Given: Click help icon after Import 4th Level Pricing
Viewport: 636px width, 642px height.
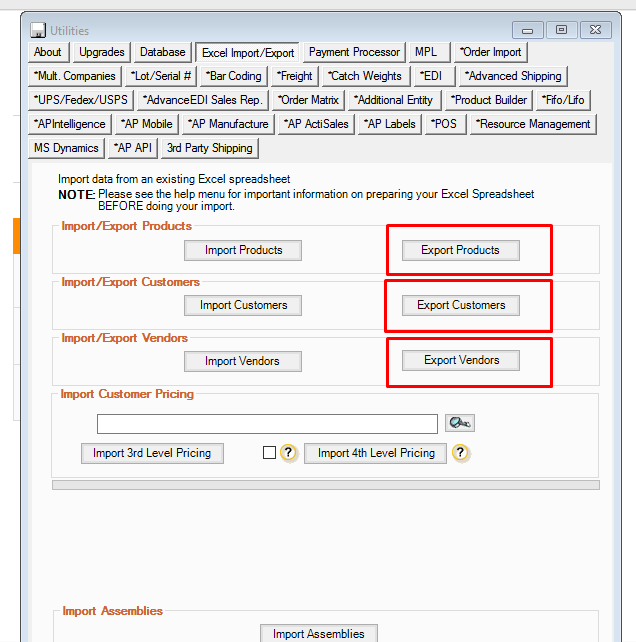Looking at the screenshot, I should point(460,453).
